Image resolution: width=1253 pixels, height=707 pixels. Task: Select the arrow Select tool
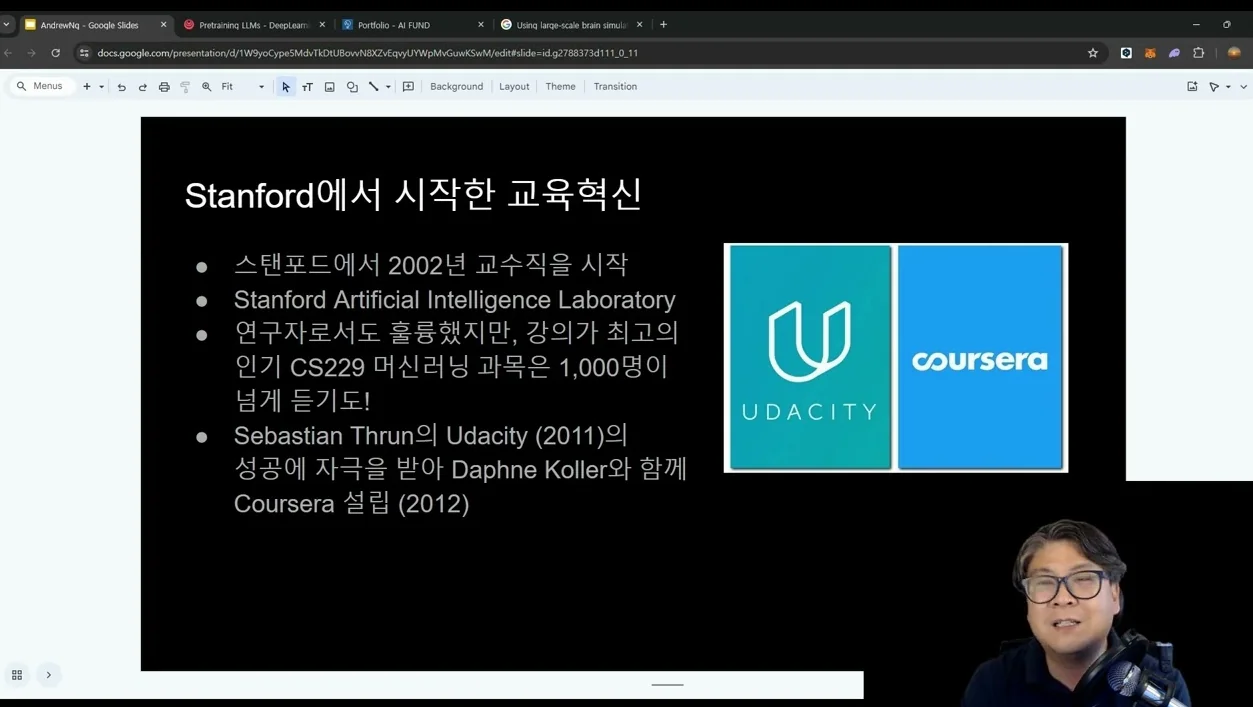(286, 87)
